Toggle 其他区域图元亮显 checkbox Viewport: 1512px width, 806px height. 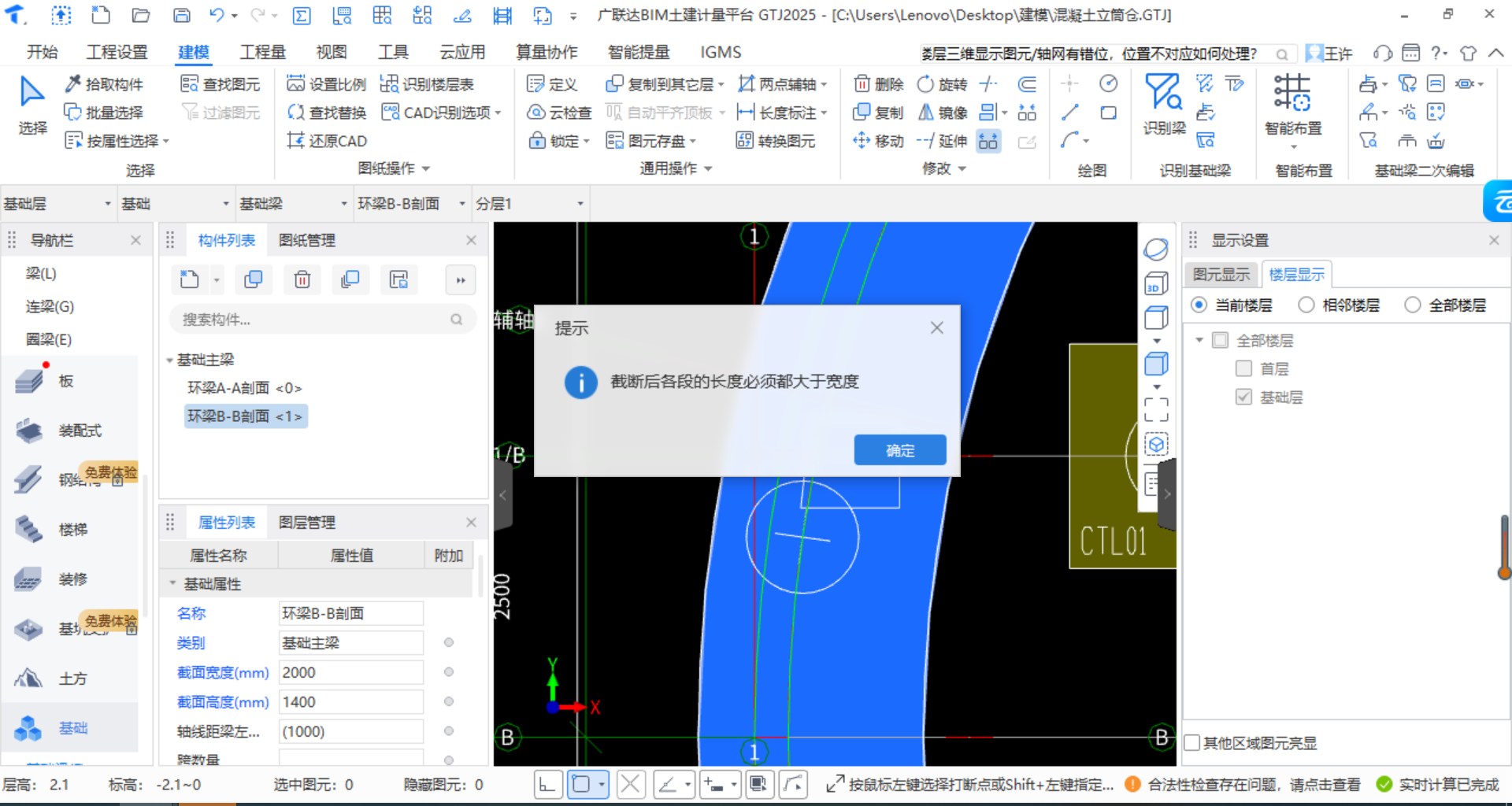tap(1192, 742)
